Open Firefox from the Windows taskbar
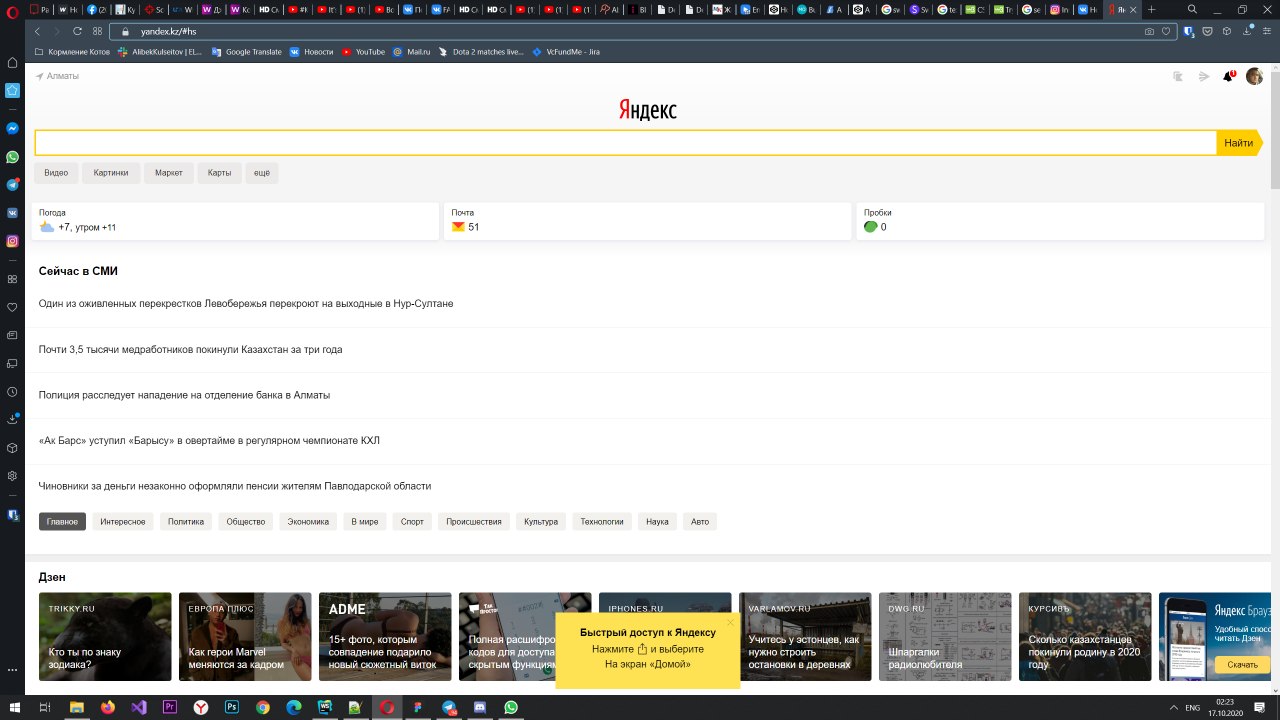This screenshot has width=1280, height=720. click(x=107, y=707)
